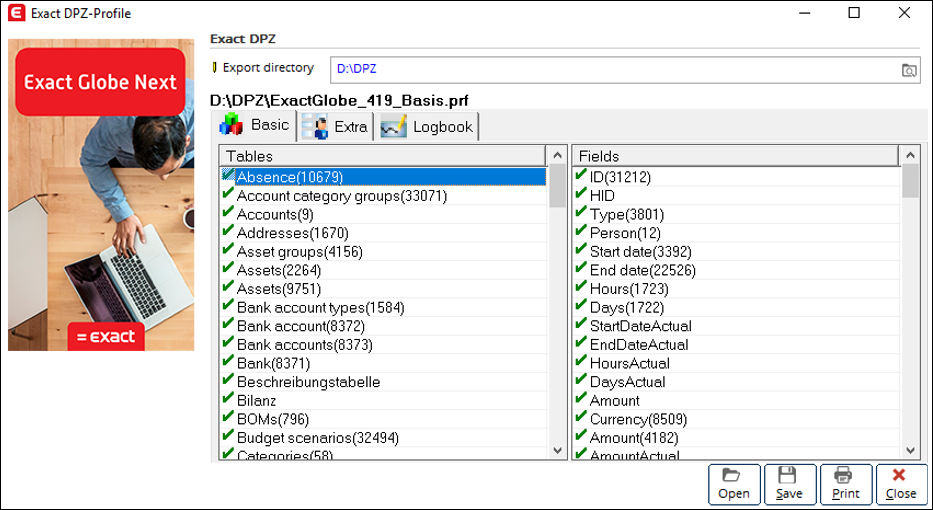Click the Fields column header
This screenshot has height=510, width=933.
(x=736, y=156)
